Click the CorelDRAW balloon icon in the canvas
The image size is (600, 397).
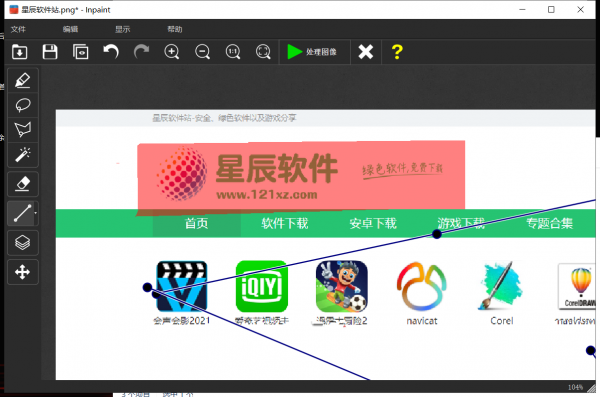click(x=577, y=286)
